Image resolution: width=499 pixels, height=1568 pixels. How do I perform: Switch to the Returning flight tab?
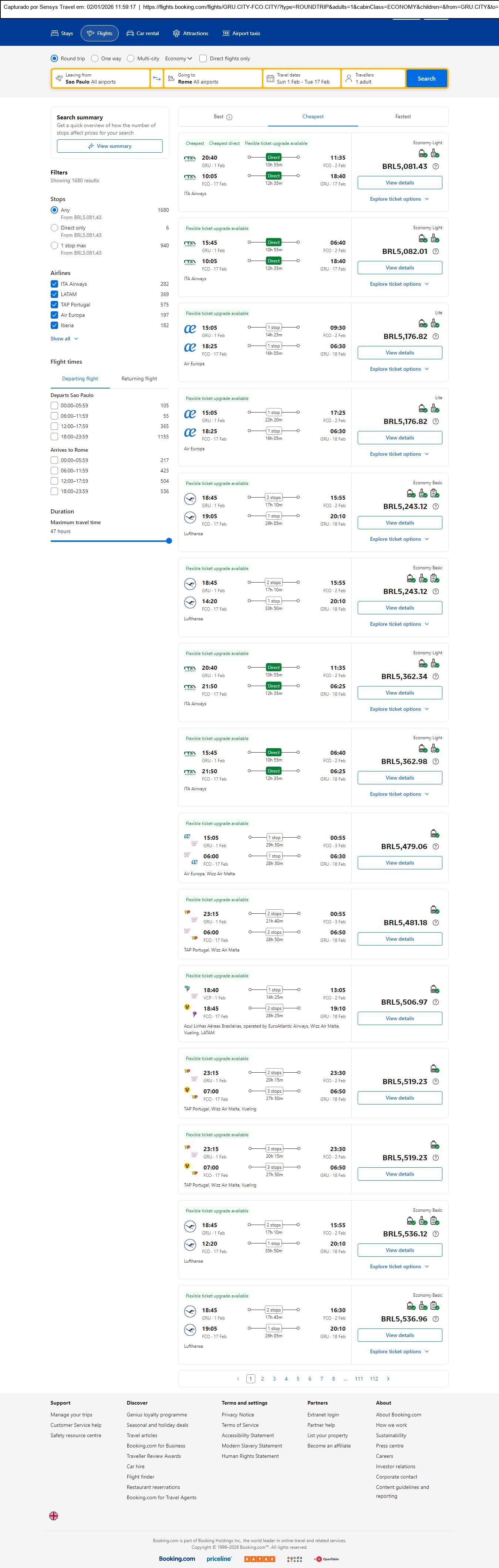(x=139, y=379)
